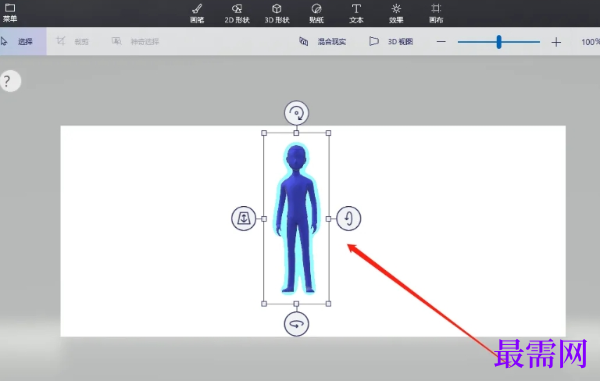Click the blue 3D person model
Image resolution: width=606 pixels, height=385 pixels.
pyautogui.click(x=297, y=218)
